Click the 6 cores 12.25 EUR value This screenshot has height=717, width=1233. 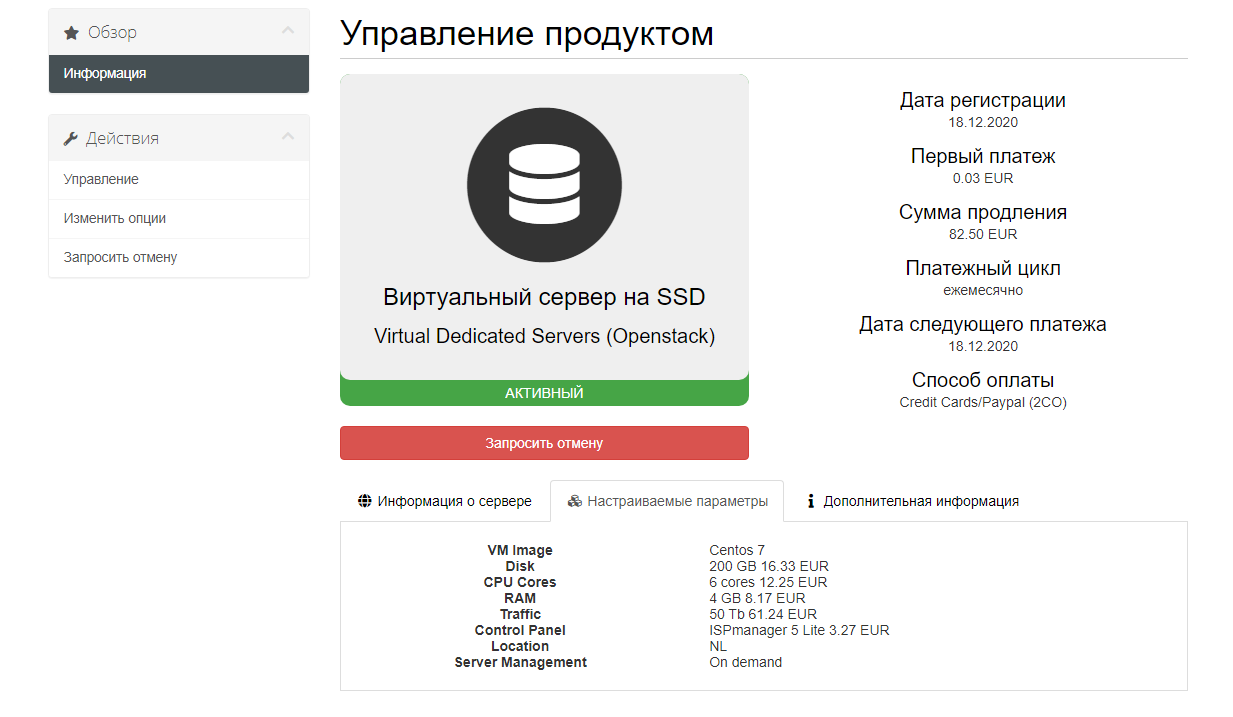(768, 582)
